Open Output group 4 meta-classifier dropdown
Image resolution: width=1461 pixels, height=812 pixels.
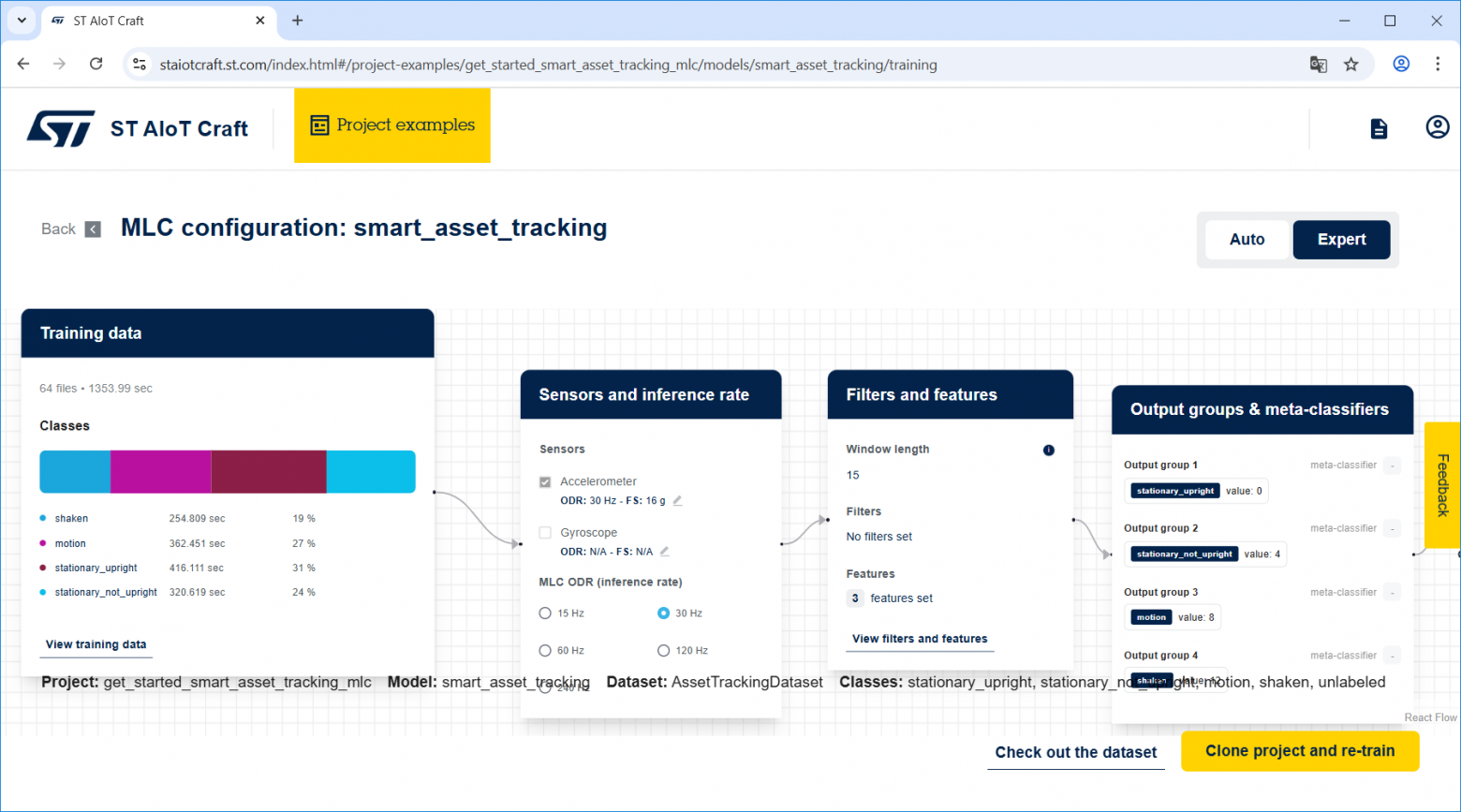click(x=1393, y=656)
